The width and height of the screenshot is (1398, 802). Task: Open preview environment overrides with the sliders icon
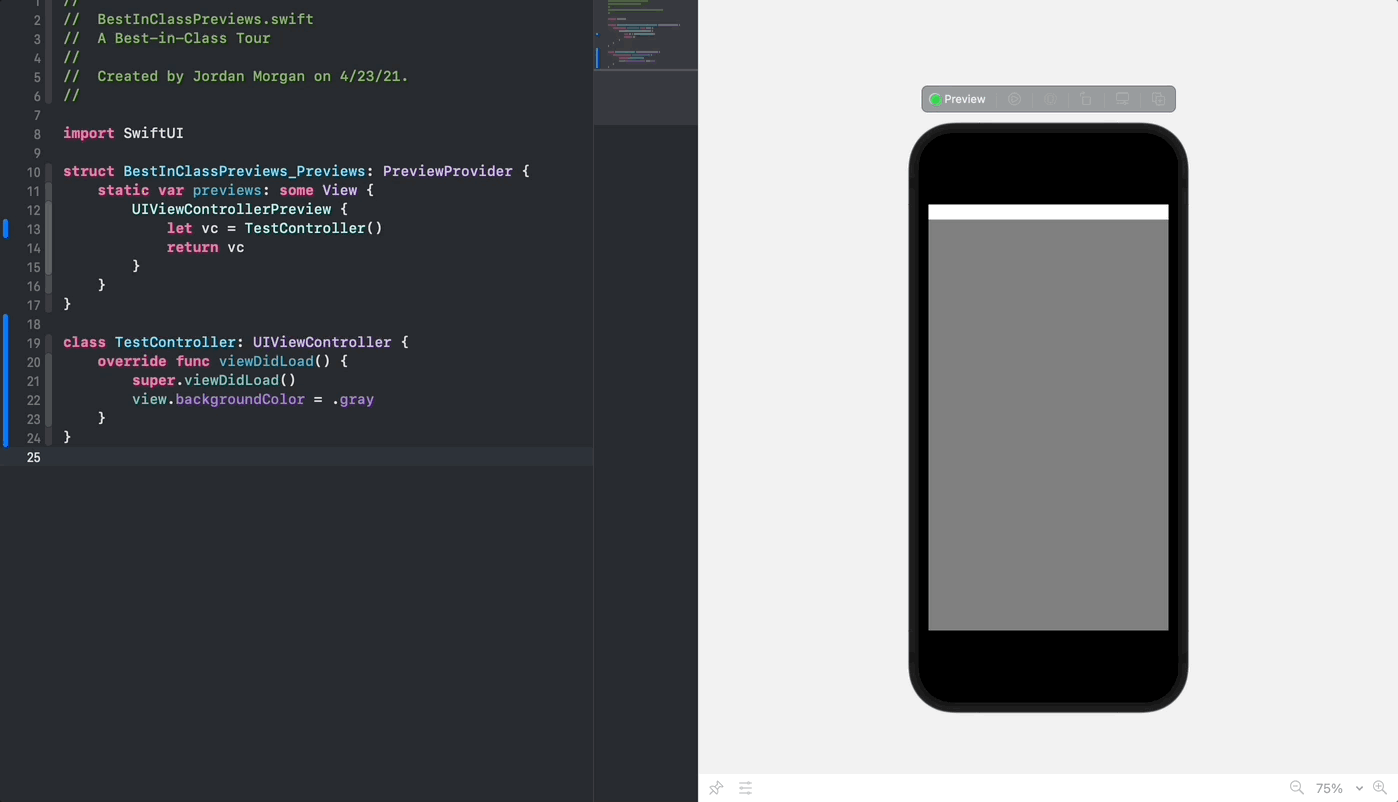745,789
